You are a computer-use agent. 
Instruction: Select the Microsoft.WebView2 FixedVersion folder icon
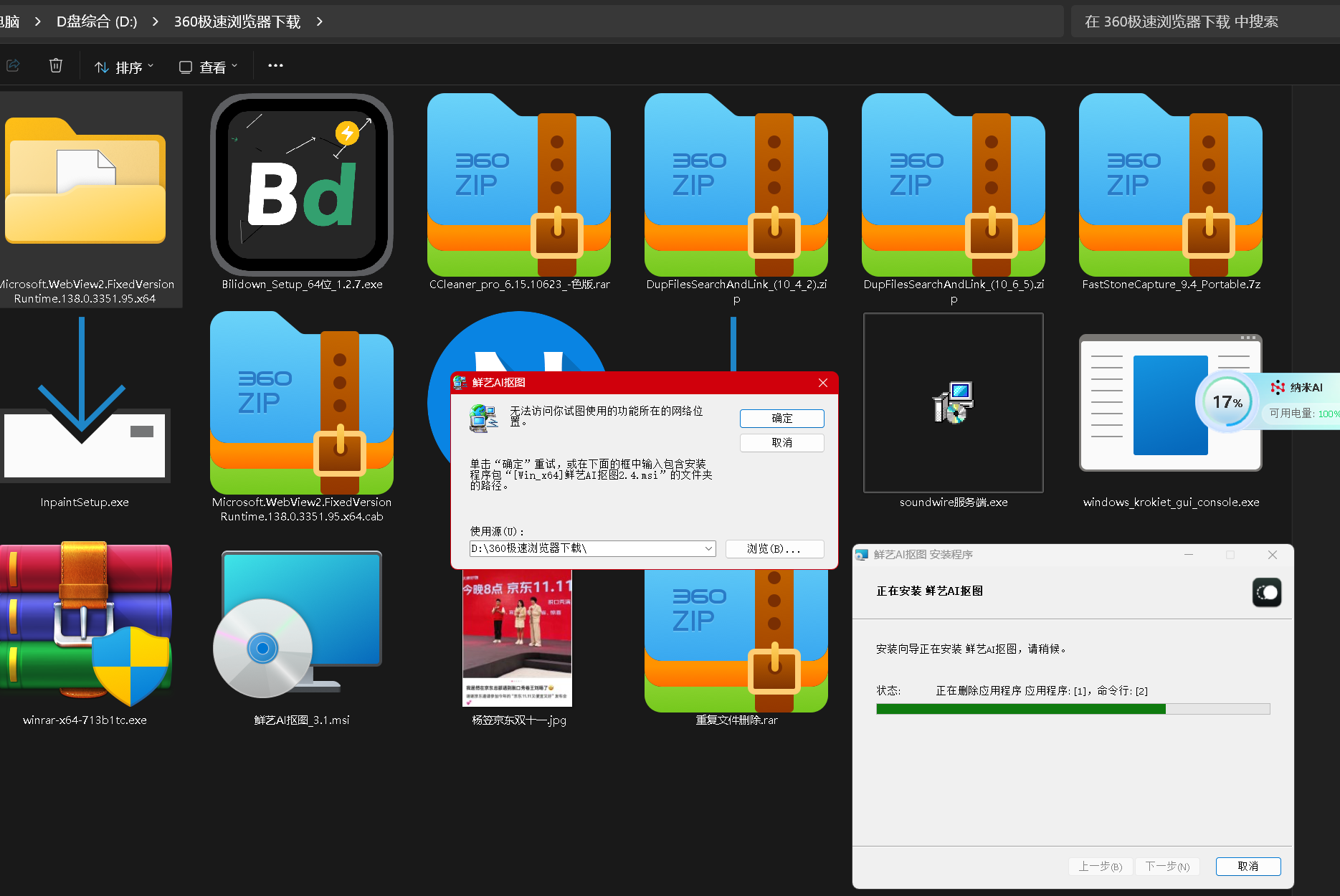tap(85, 181)
